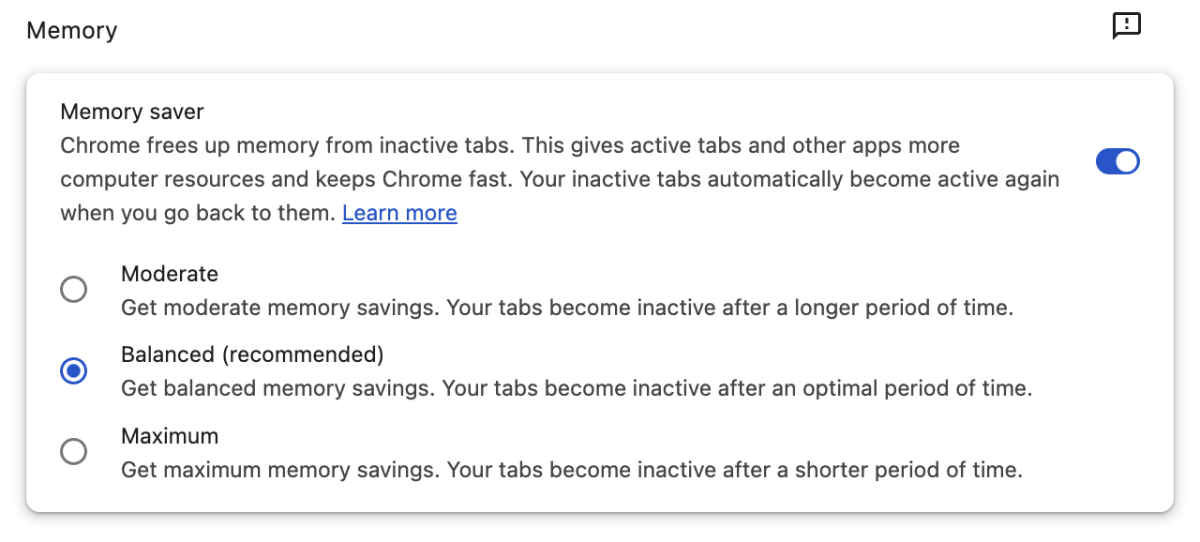Screen dimensions: 1200x542
Task: Click the moderate memory savings description
Action: 567,307
